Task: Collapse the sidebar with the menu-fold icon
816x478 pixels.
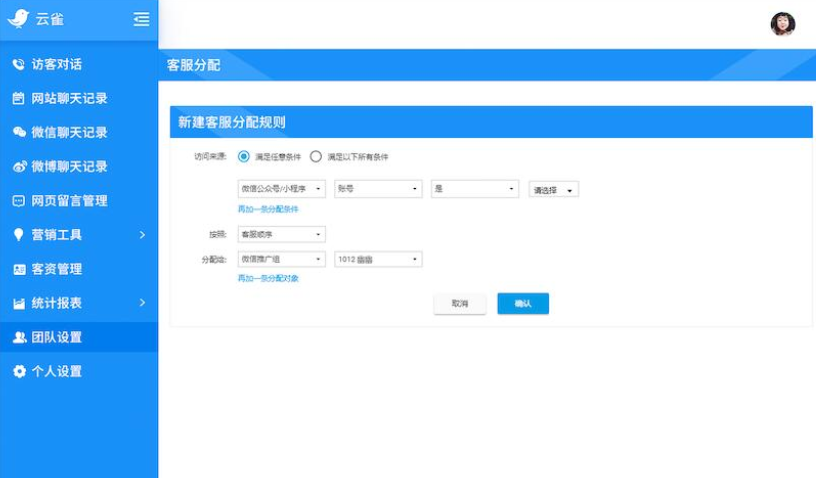Action: pos(141,19)
